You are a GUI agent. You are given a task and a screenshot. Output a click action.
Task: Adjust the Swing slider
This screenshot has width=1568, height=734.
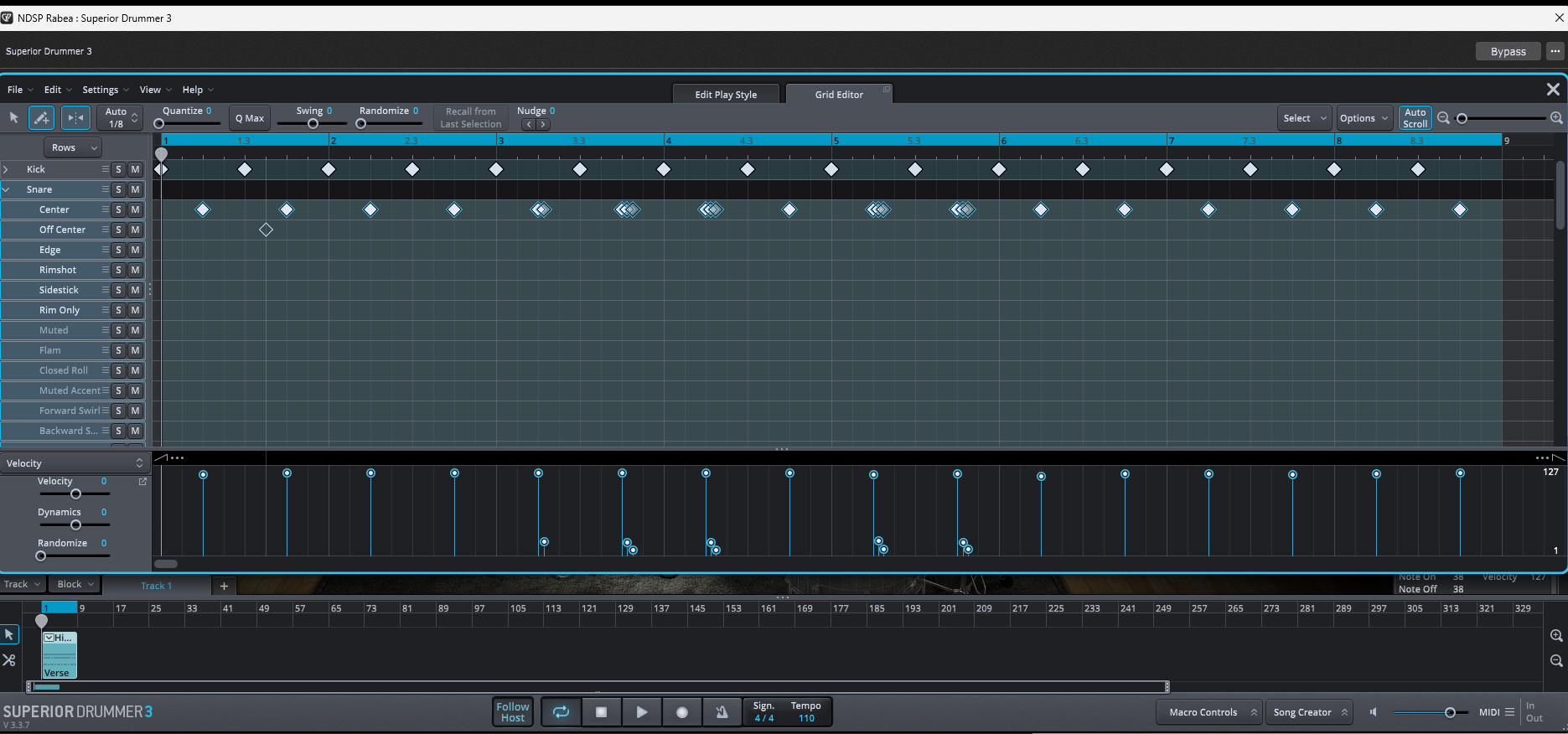[313, 123]
